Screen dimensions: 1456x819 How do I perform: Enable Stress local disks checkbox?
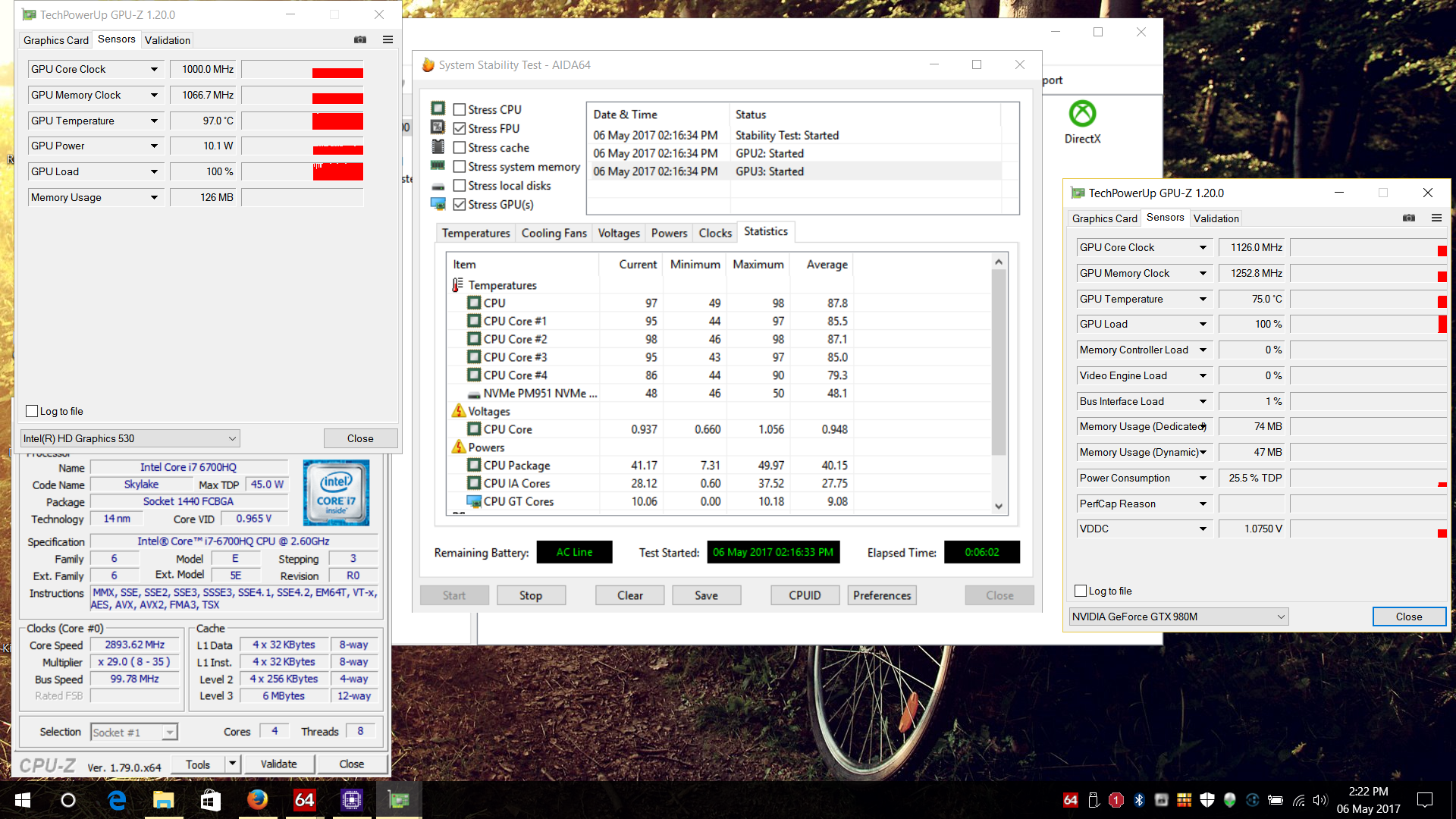click(460, 185)
